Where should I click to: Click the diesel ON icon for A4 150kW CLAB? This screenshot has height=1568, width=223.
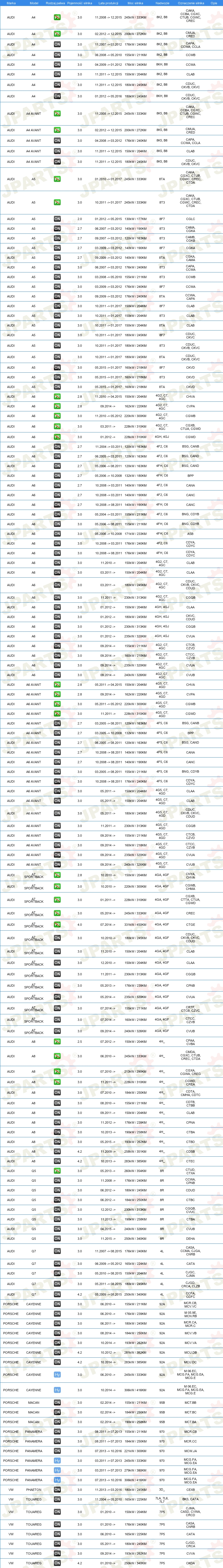(57, 74)
